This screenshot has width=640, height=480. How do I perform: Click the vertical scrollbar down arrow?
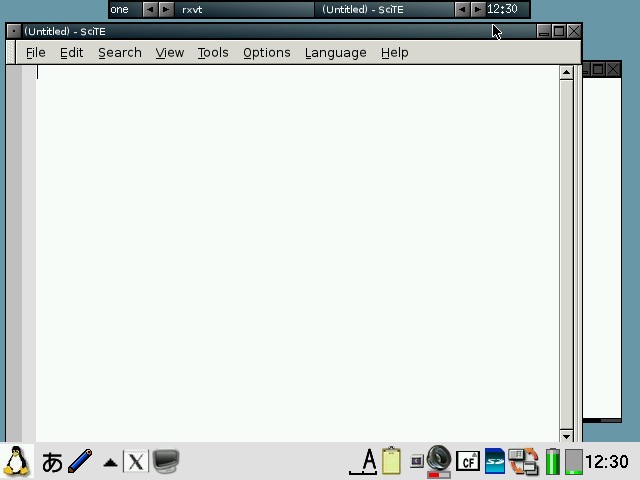(567, 435)
